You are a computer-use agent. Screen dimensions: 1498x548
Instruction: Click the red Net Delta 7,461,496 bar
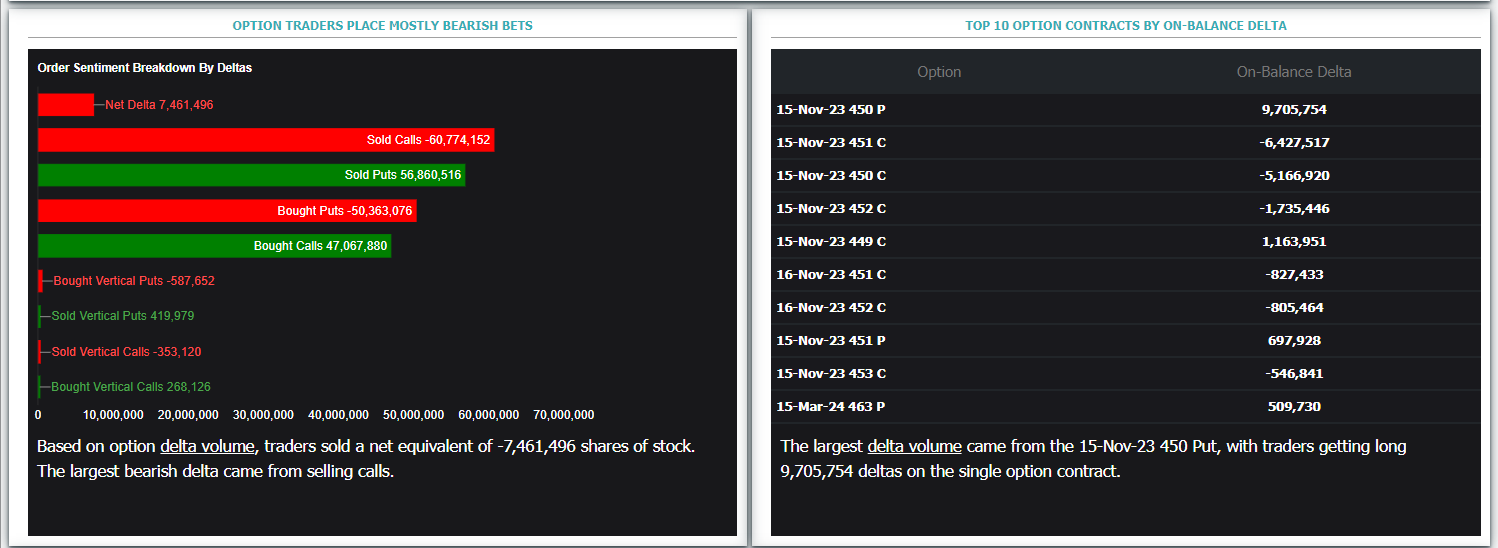[x=66, y=104]
